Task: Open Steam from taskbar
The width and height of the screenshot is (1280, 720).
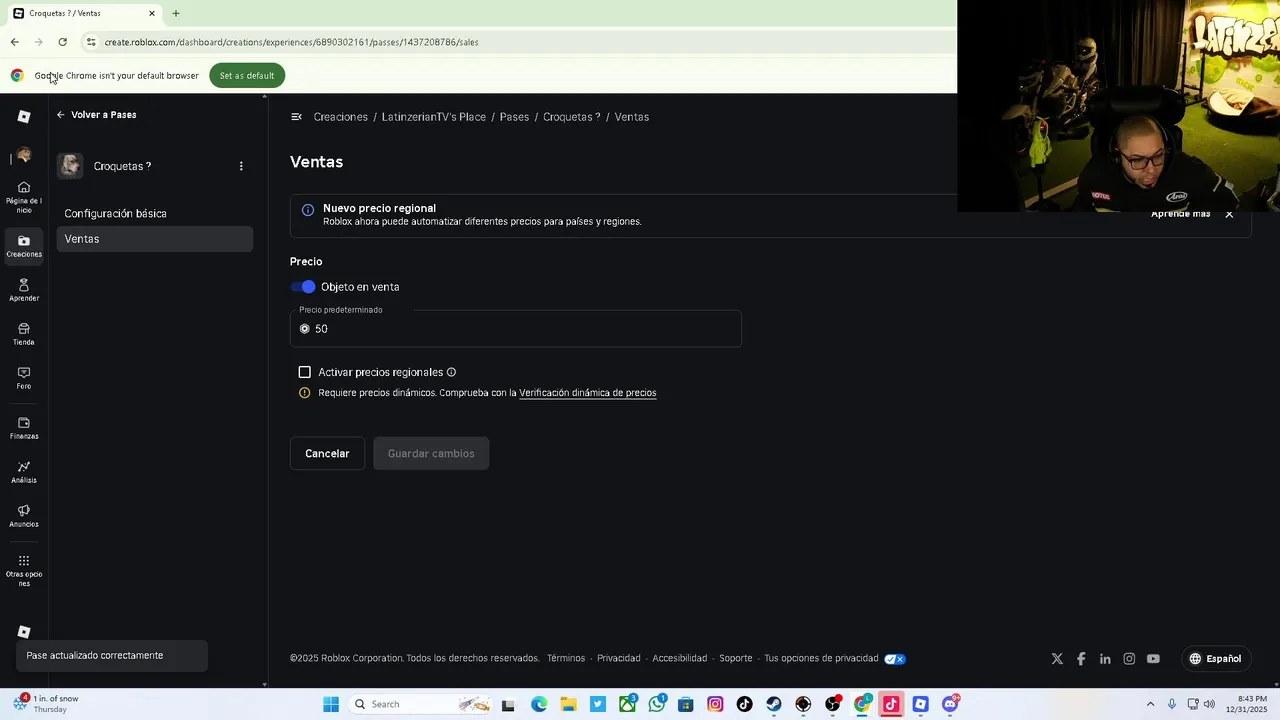Action: click(774, 704)
